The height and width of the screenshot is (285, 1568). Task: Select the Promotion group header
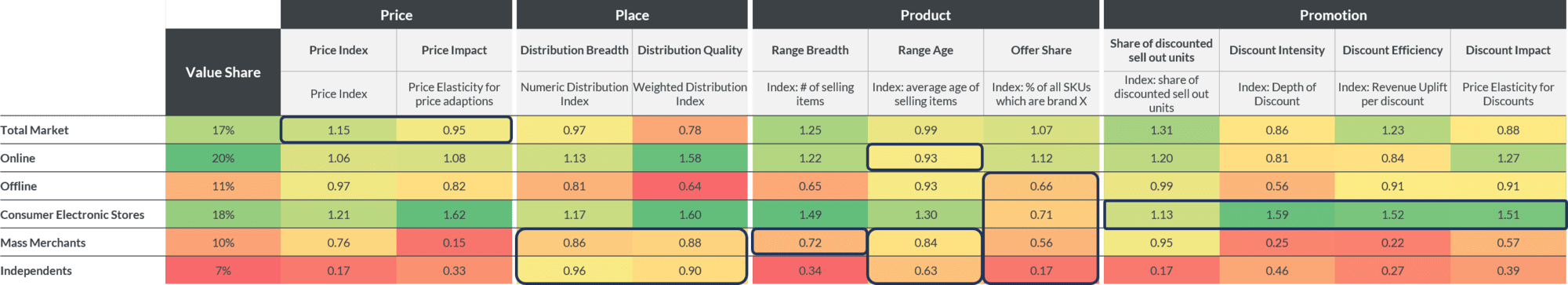1333,15
